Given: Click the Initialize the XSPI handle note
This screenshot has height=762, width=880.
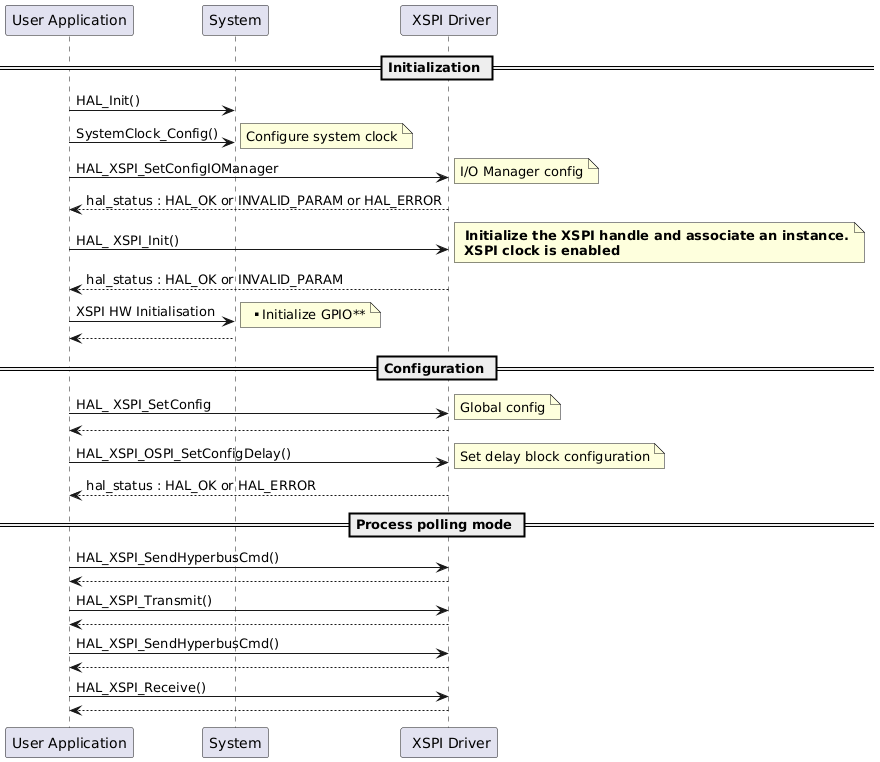Looking at the screenshot, I should click(660, 243).
